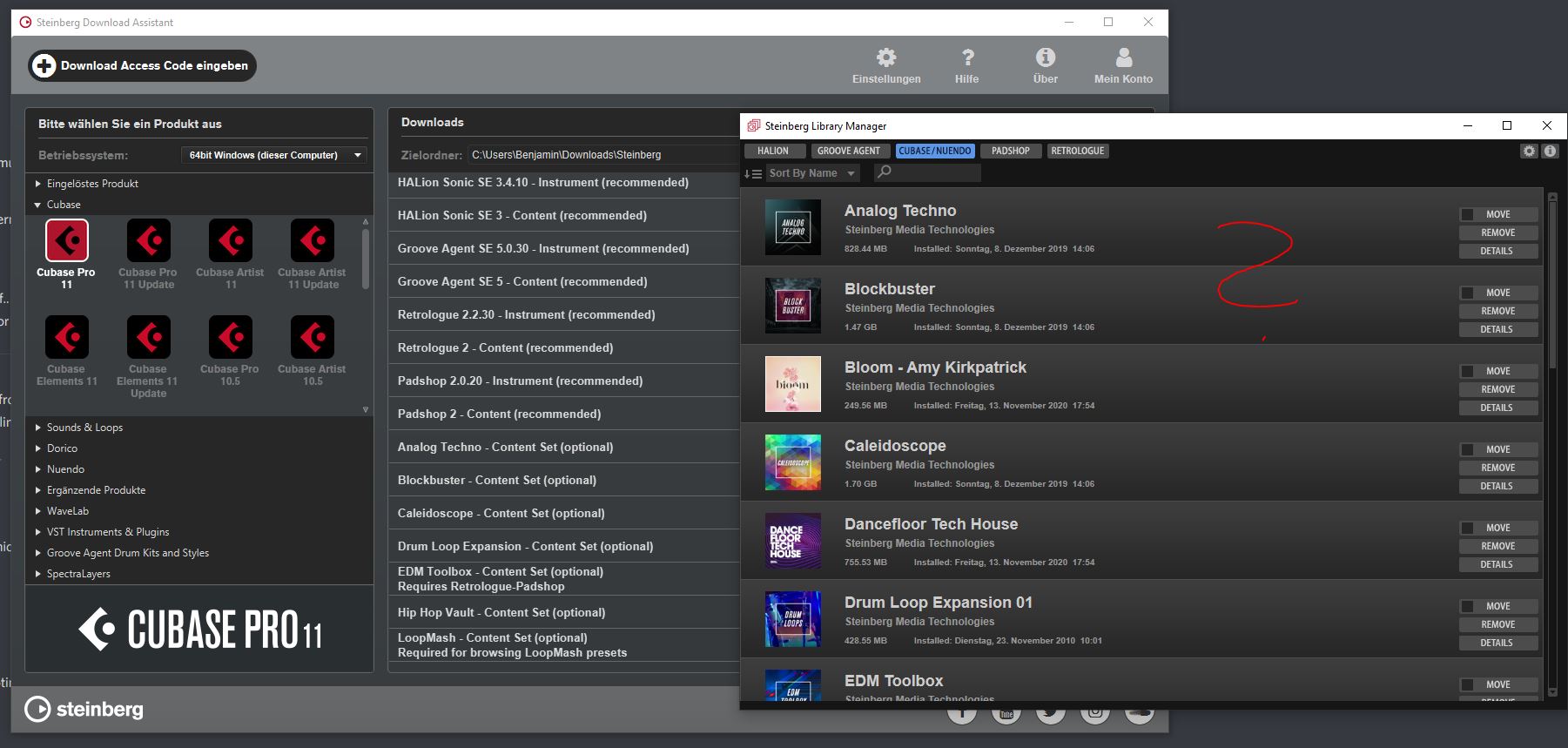Click the Library Manager vertical scrollbar

point(1552,283)
